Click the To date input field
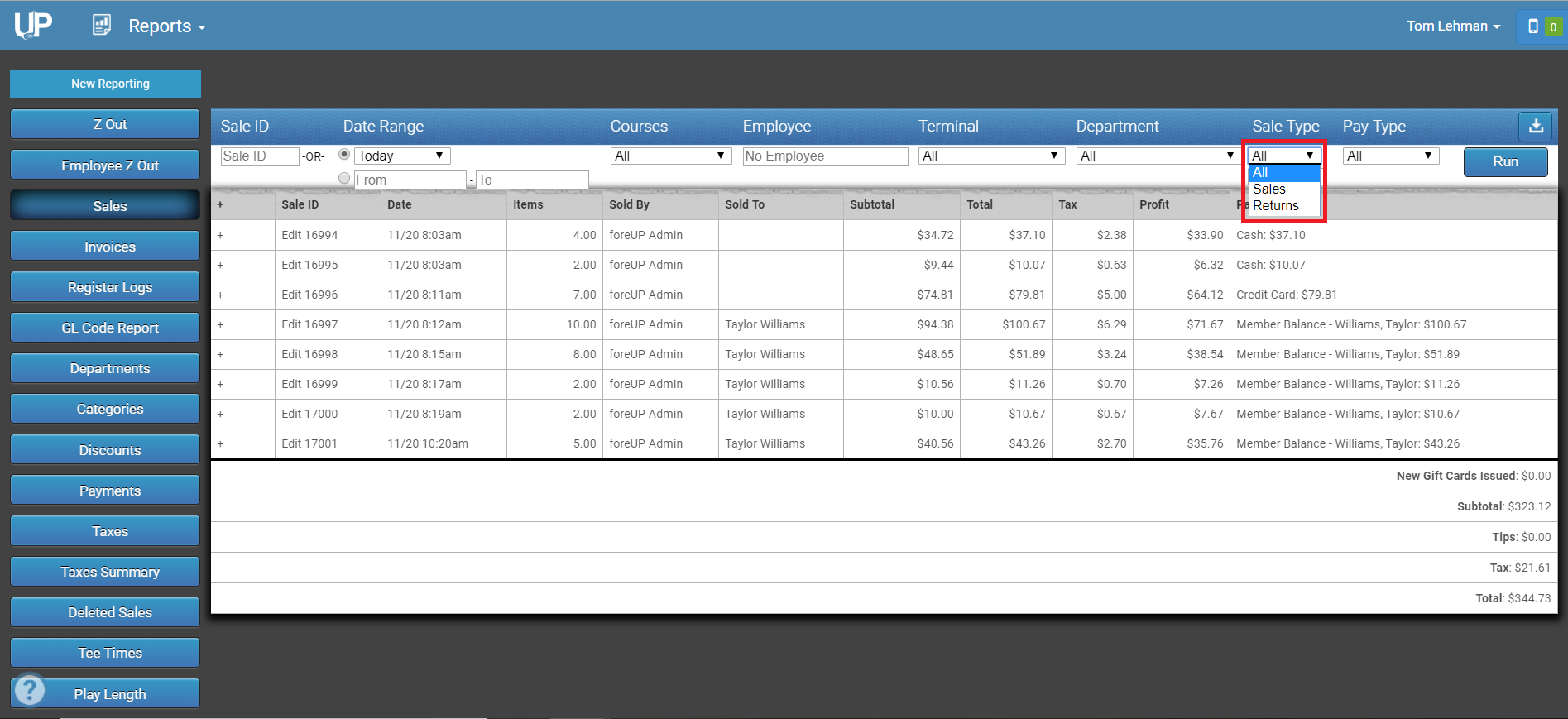The image size is (1568, 719). pos(533,180)
